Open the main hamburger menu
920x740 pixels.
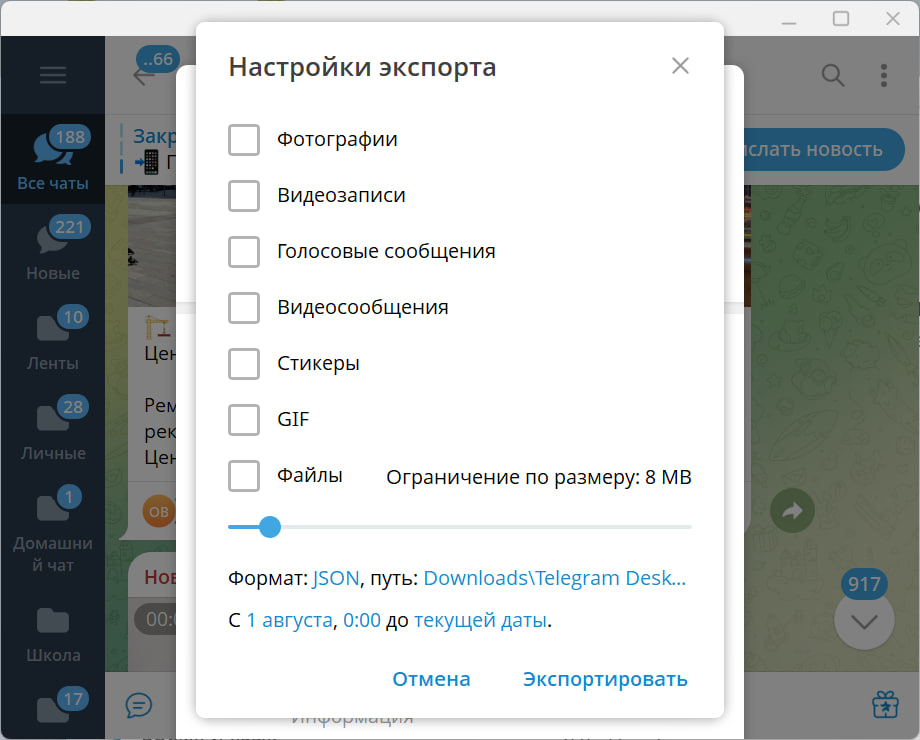point(52,75)
